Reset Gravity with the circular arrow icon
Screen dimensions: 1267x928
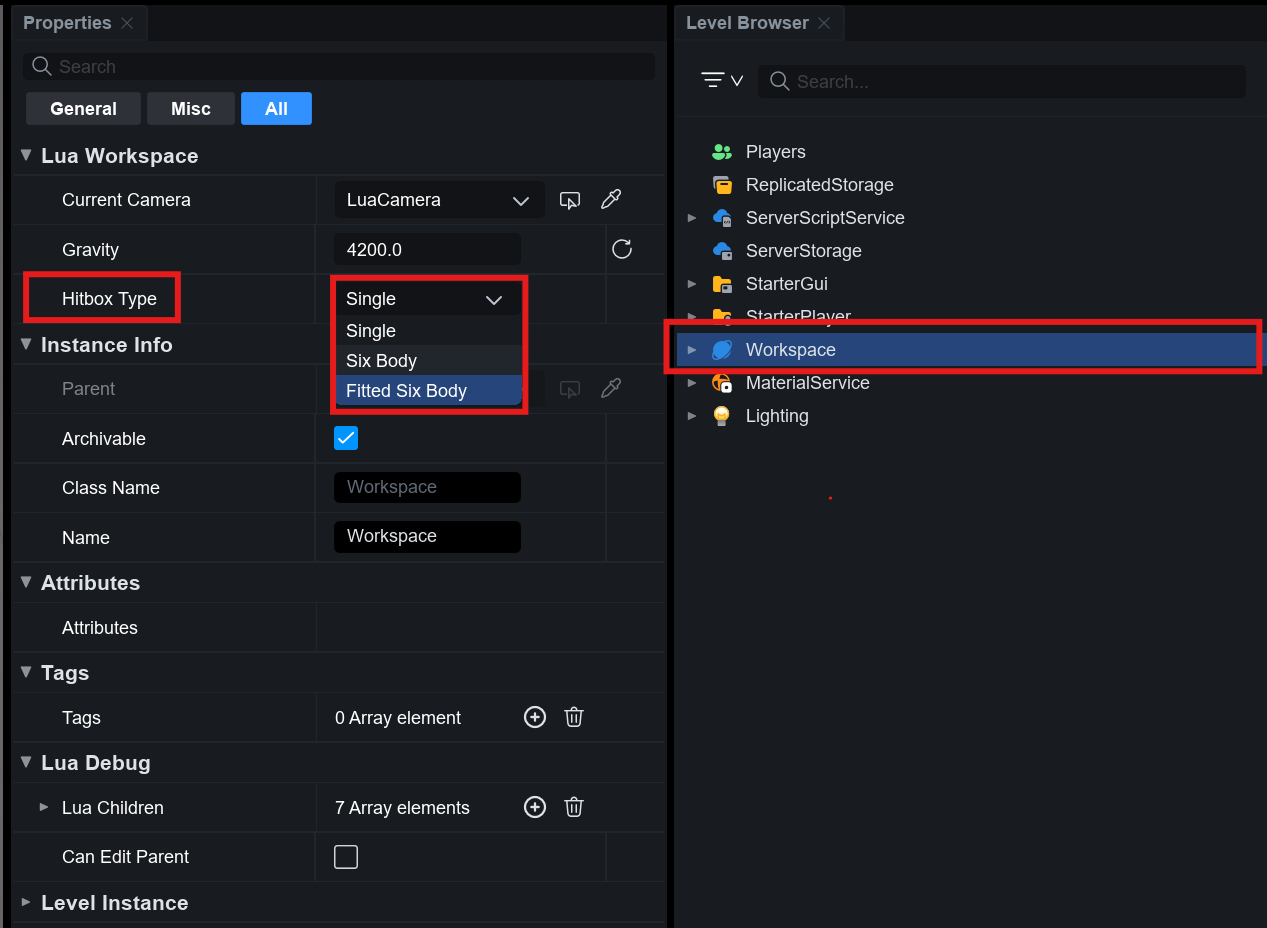point(622,249)
